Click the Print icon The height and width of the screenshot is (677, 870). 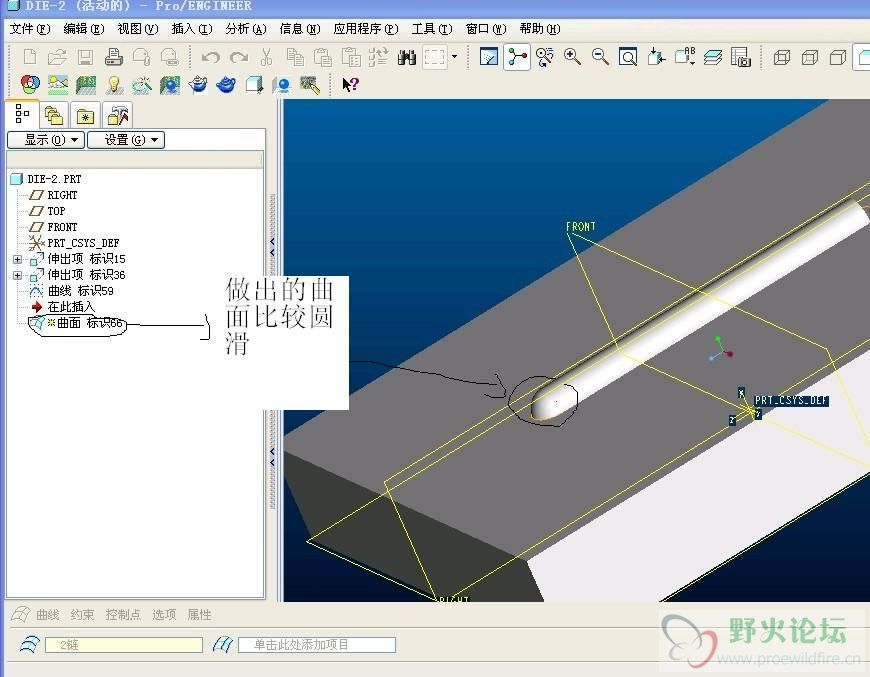pyautogui.click(x=113, y=57)
